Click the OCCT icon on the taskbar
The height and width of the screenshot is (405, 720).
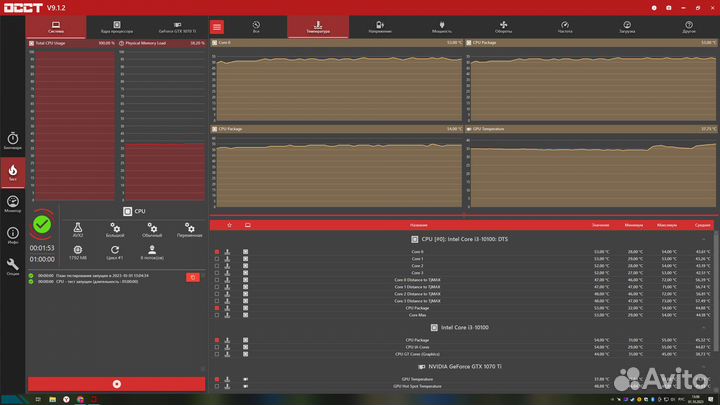click(94, 399)
